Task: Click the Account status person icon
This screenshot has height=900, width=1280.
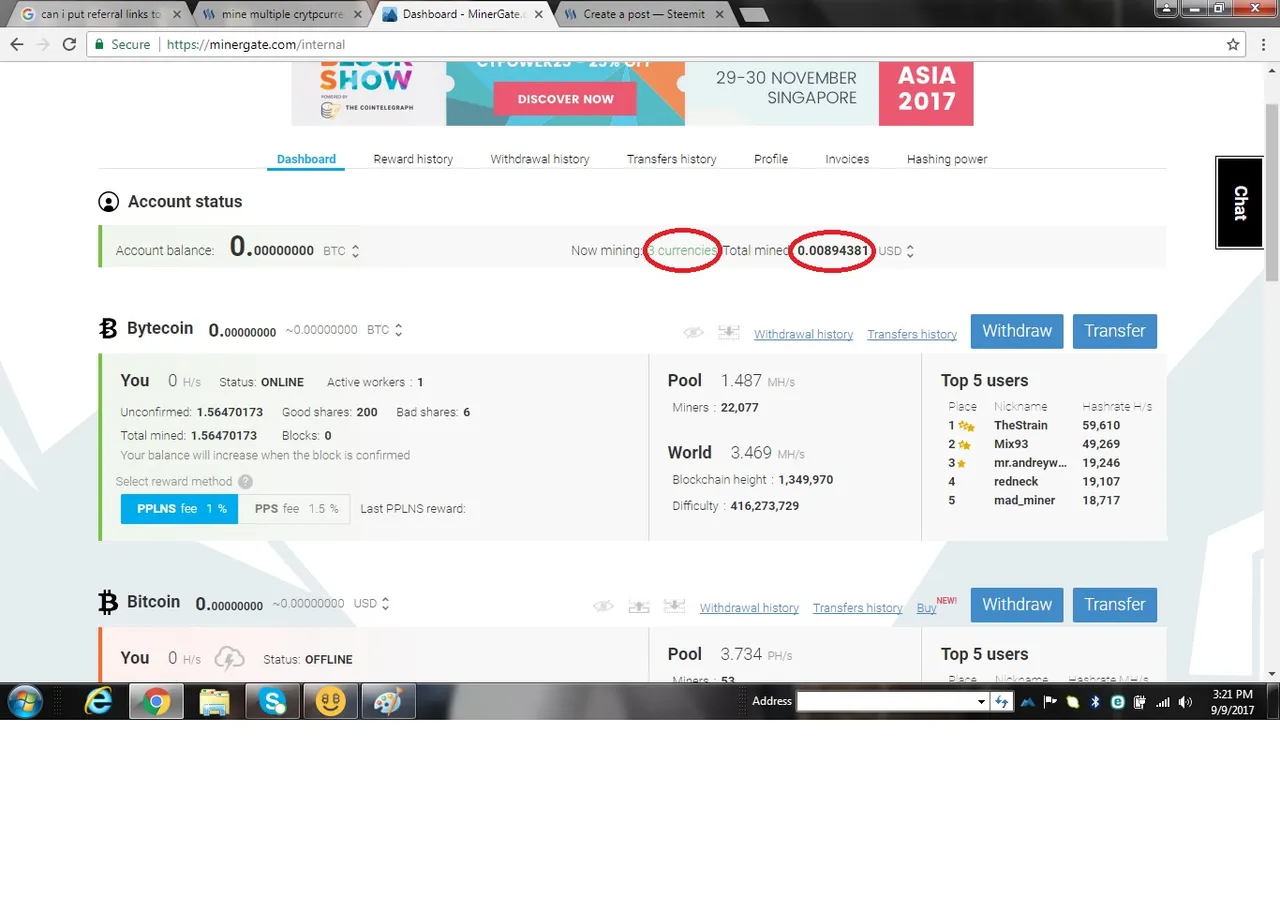Action: (x=108, y=202)
